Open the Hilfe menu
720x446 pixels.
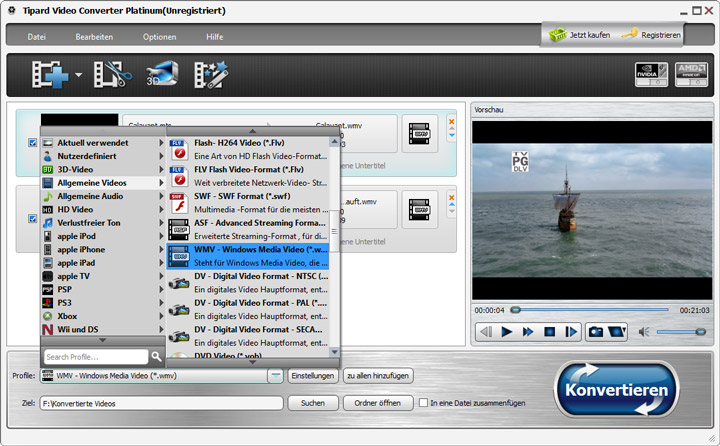214,37
